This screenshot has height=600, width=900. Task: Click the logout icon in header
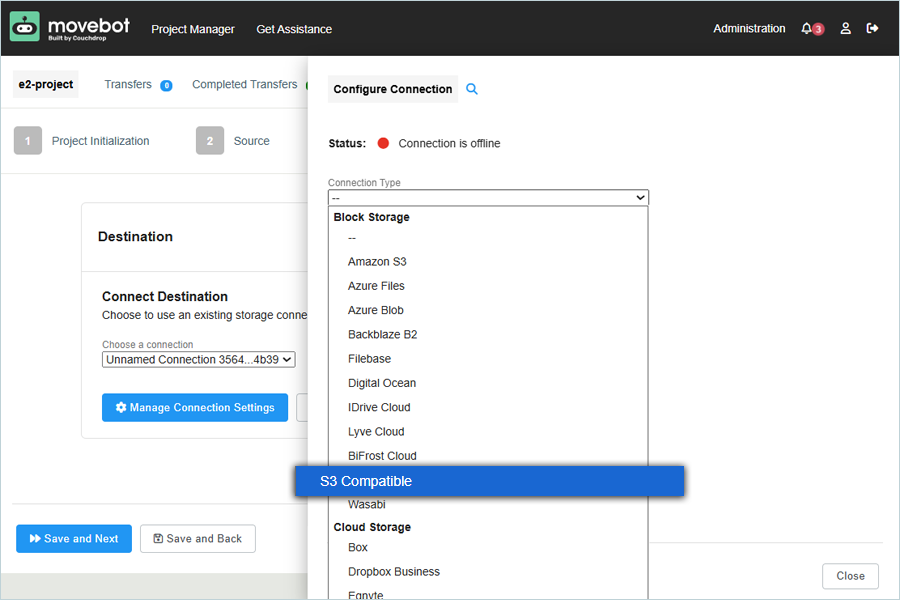click(872, 29)
